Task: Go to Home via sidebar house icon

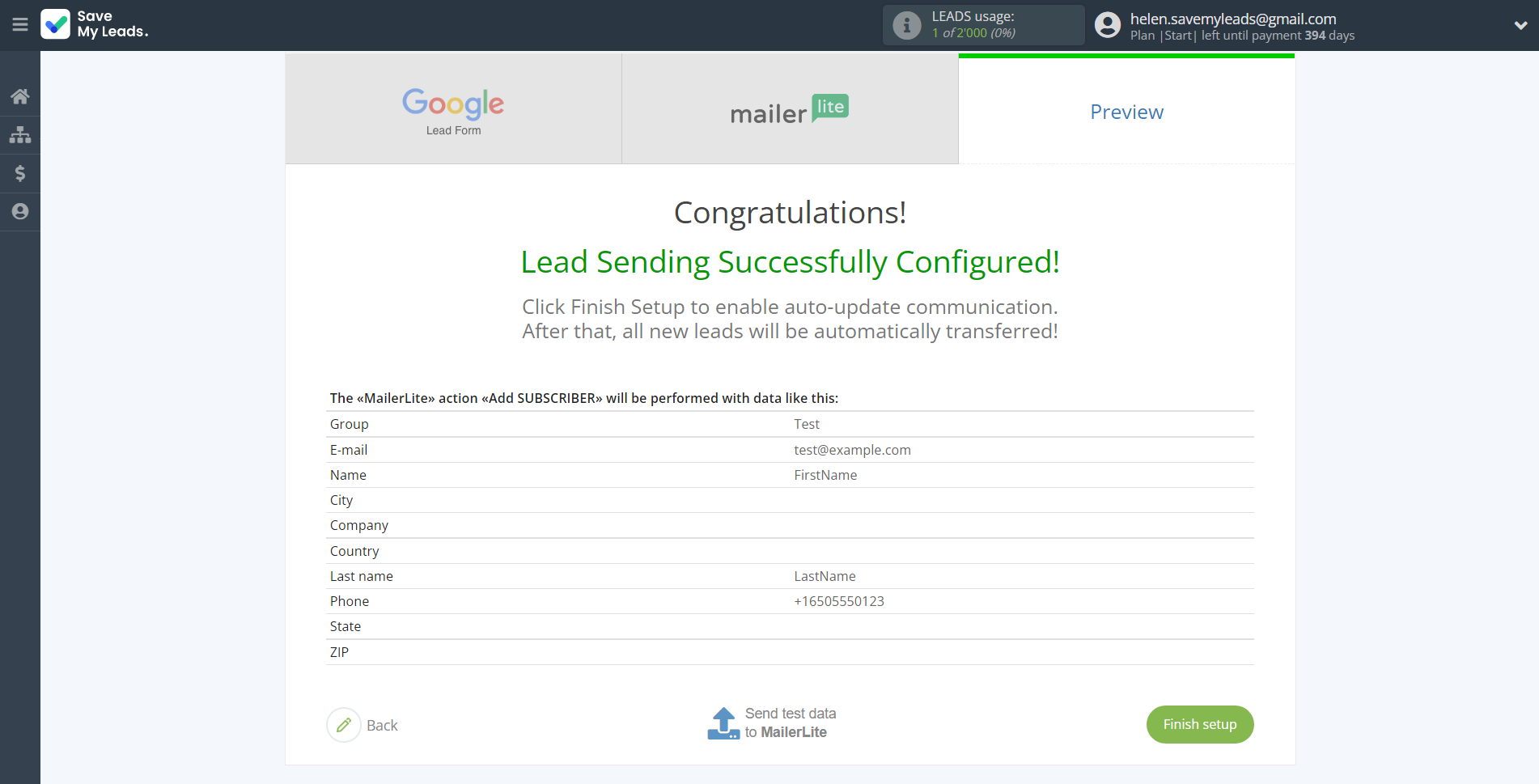Action: [20, 96]
